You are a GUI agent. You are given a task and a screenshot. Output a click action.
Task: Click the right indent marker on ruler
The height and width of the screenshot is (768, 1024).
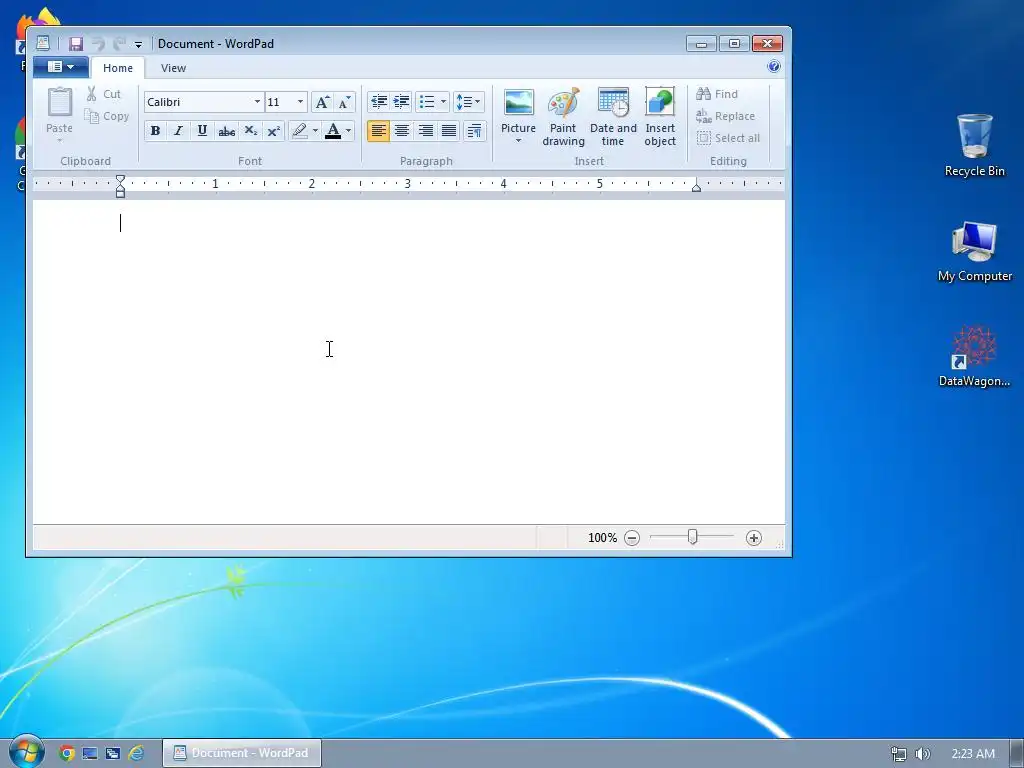click(696, 188)
